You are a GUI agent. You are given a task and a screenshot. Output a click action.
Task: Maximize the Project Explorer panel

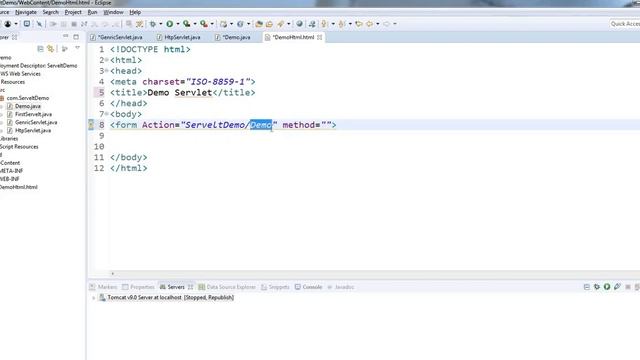click(76, 37)
